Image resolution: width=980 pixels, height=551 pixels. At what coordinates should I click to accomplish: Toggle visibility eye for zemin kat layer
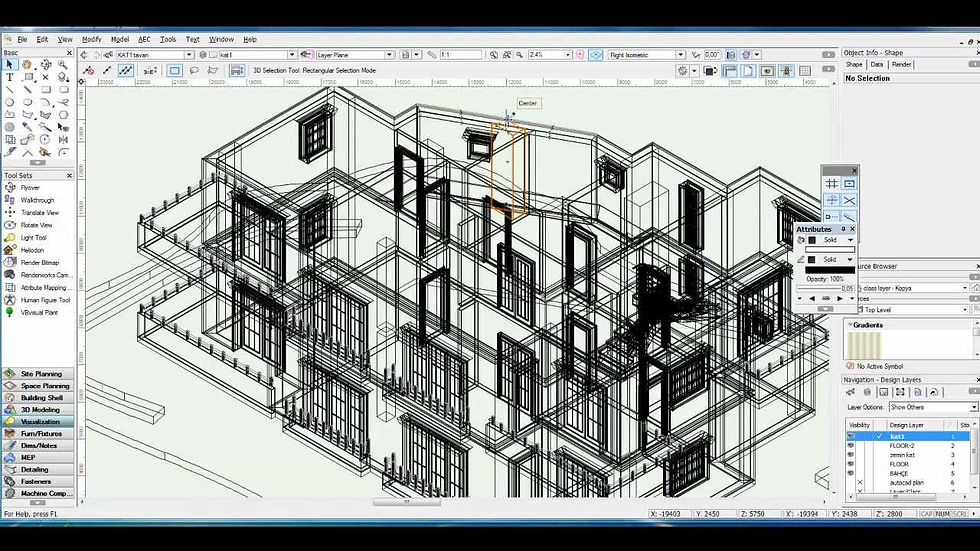pos(851,455)
